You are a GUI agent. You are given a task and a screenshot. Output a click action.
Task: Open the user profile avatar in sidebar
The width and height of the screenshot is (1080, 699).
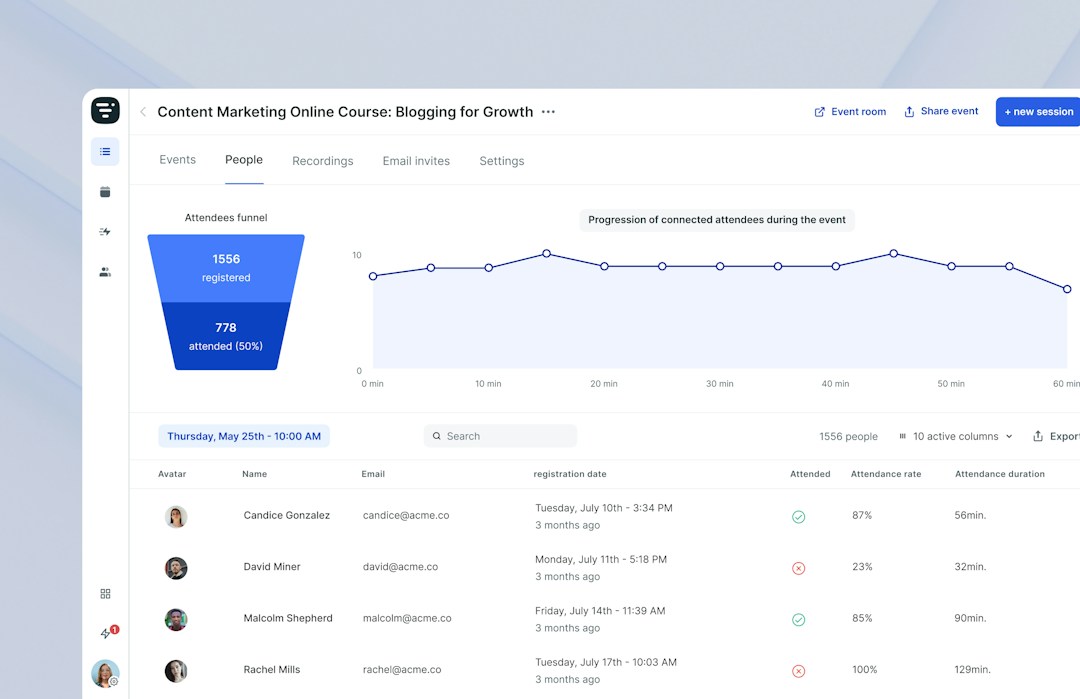point(105,674)
